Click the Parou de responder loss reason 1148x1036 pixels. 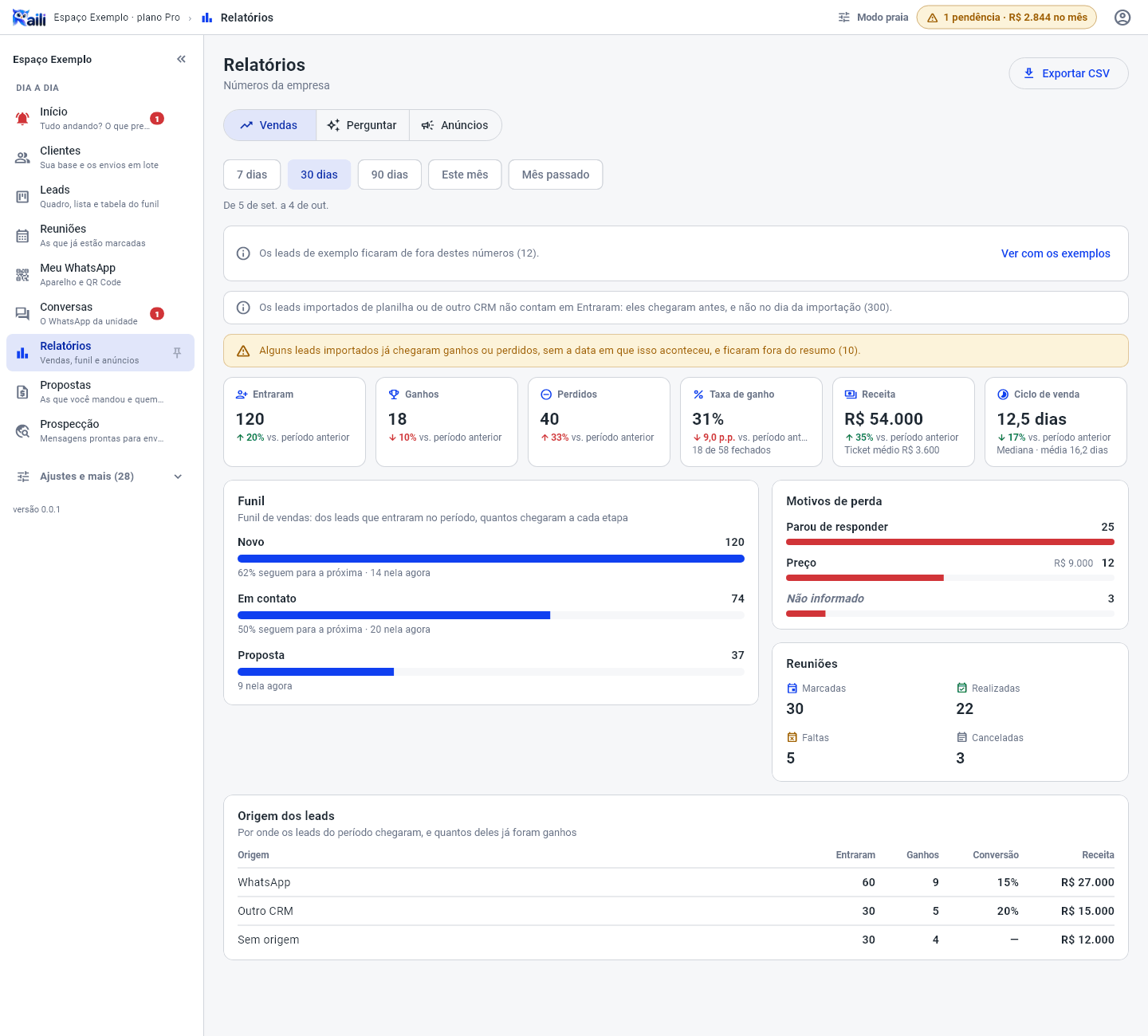[x=950, y=533]
